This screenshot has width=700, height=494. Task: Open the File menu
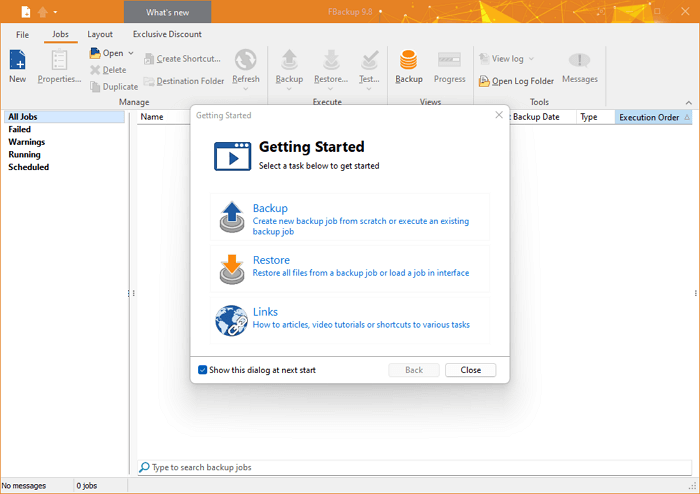22,34
